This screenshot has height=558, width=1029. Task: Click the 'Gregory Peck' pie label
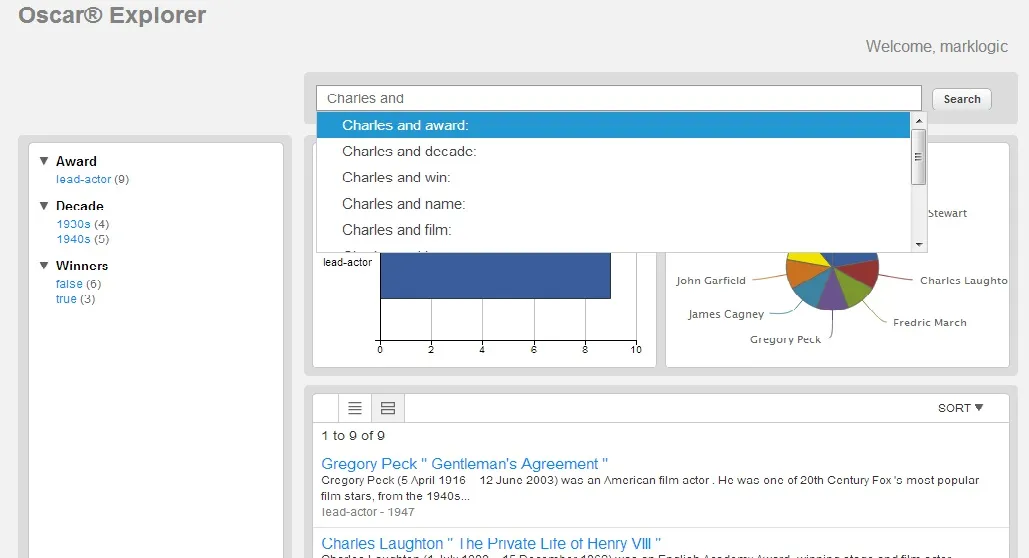(x=786, y=339)
